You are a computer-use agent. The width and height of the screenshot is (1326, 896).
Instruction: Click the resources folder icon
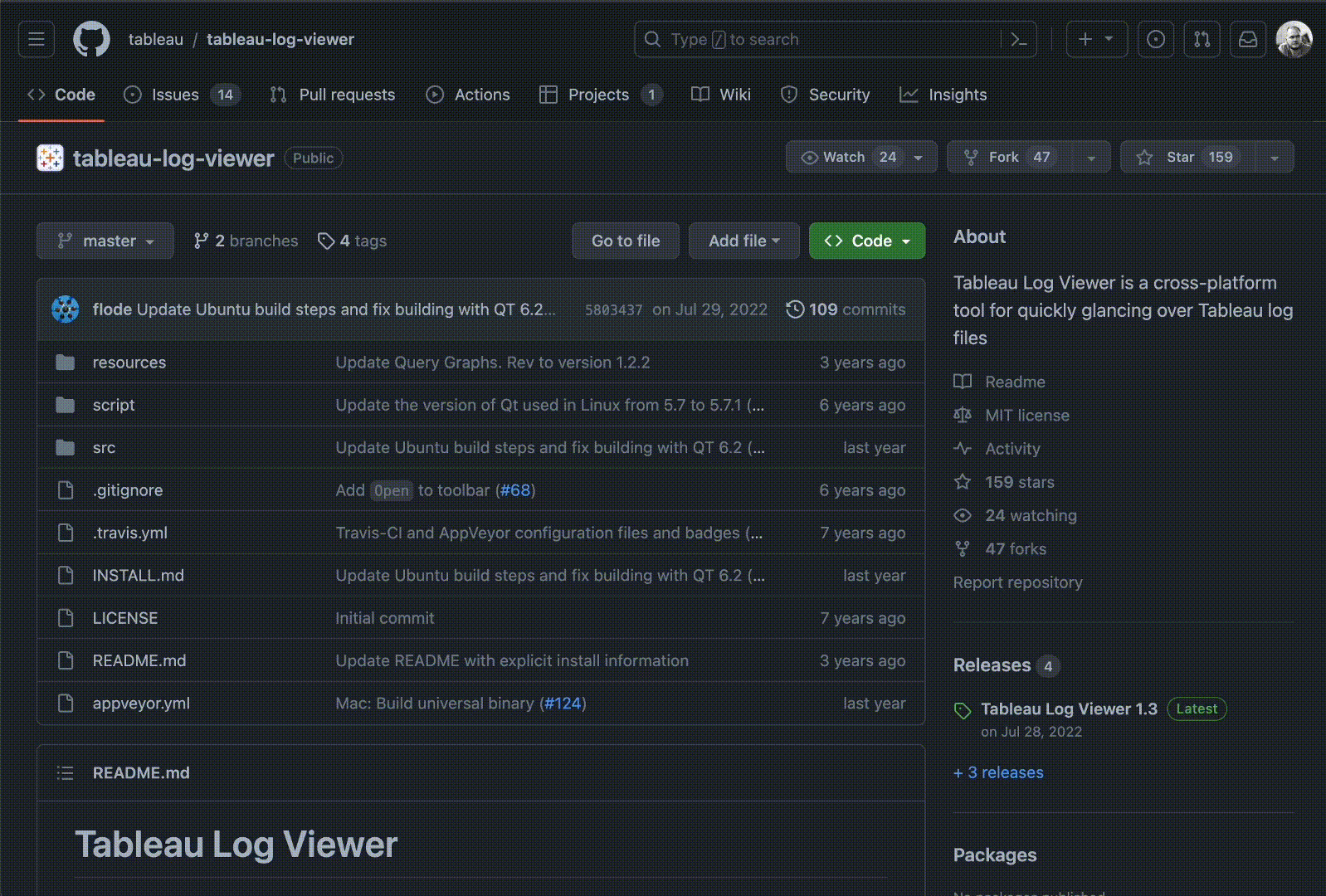click(65, 363)
